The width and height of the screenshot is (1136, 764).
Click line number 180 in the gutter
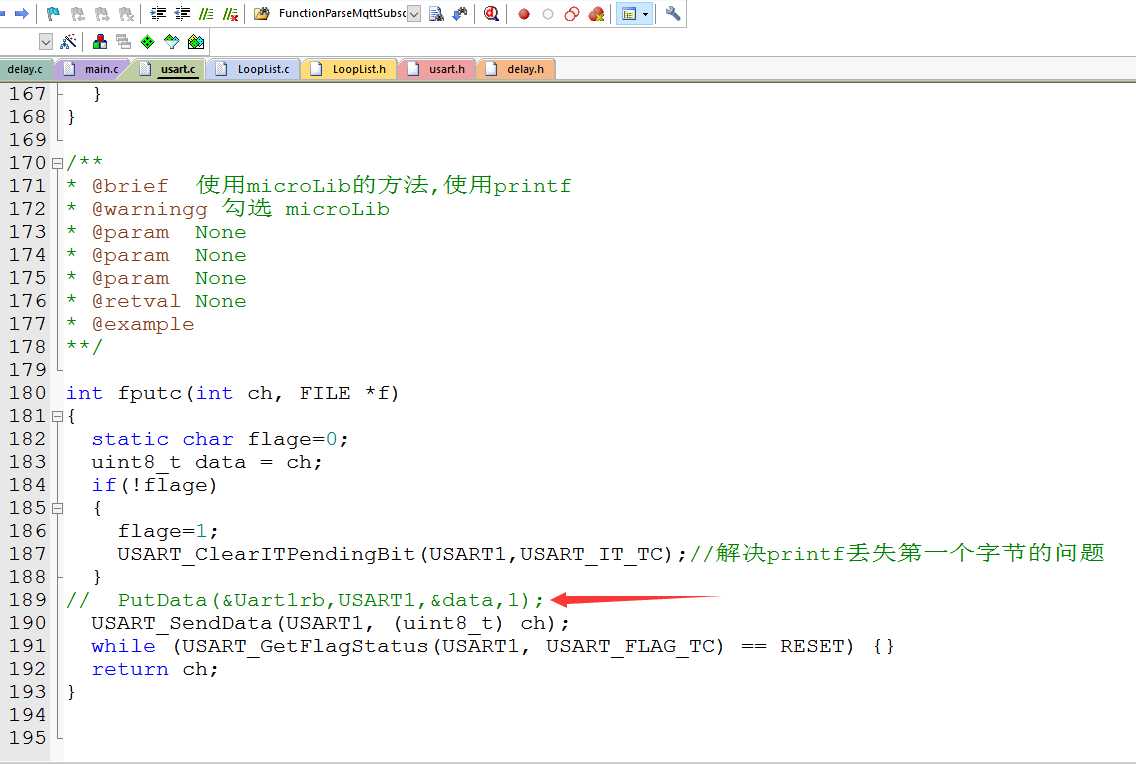click(x=28, y=393)
